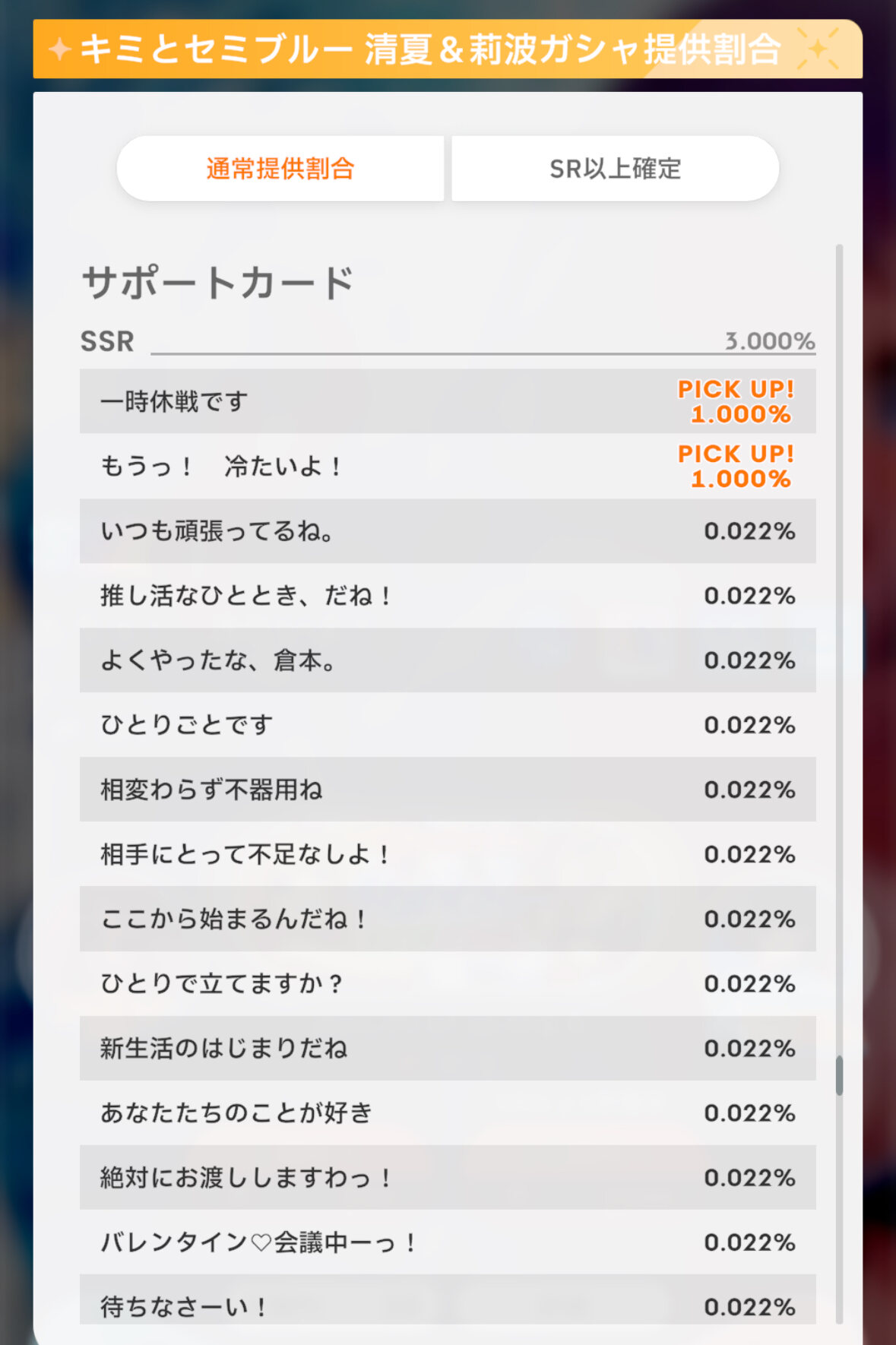Choose the 相変わらず不器用ね entry
This screenshot has height=1345, width=896.
(x=448, y=789)
